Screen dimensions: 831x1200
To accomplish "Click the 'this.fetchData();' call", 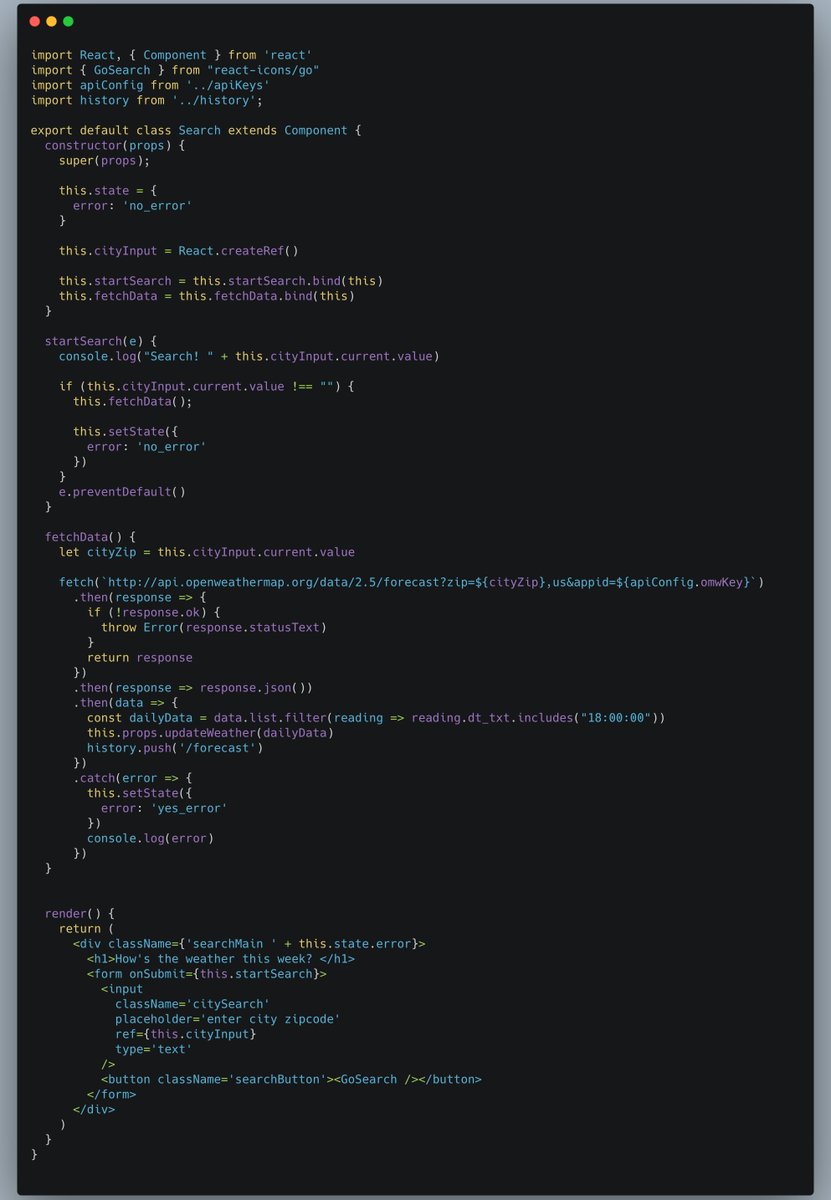I will click(132, 401).
